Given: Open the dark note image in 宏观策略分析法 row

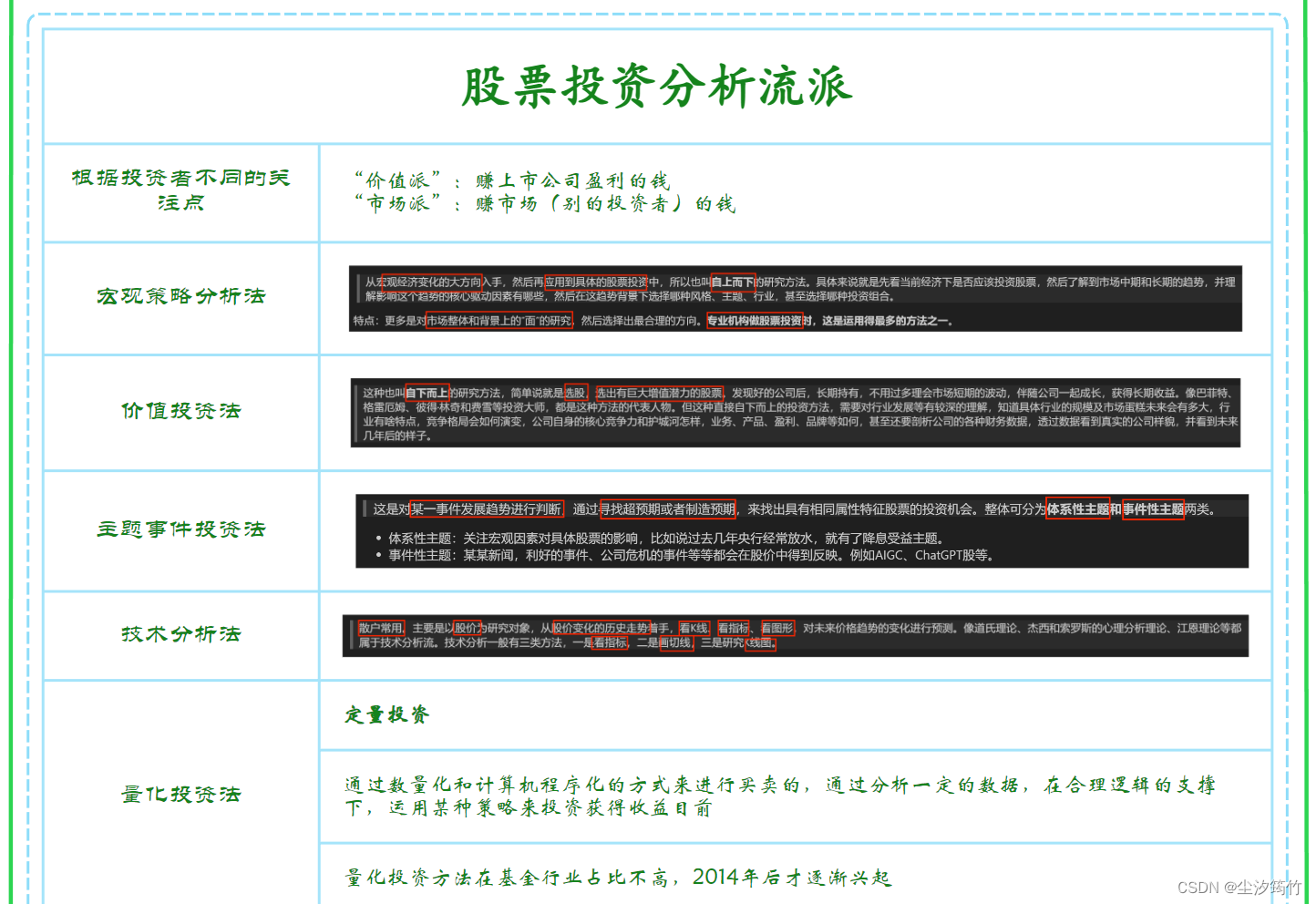Looking at the screenshot, I should coord(795,299).
